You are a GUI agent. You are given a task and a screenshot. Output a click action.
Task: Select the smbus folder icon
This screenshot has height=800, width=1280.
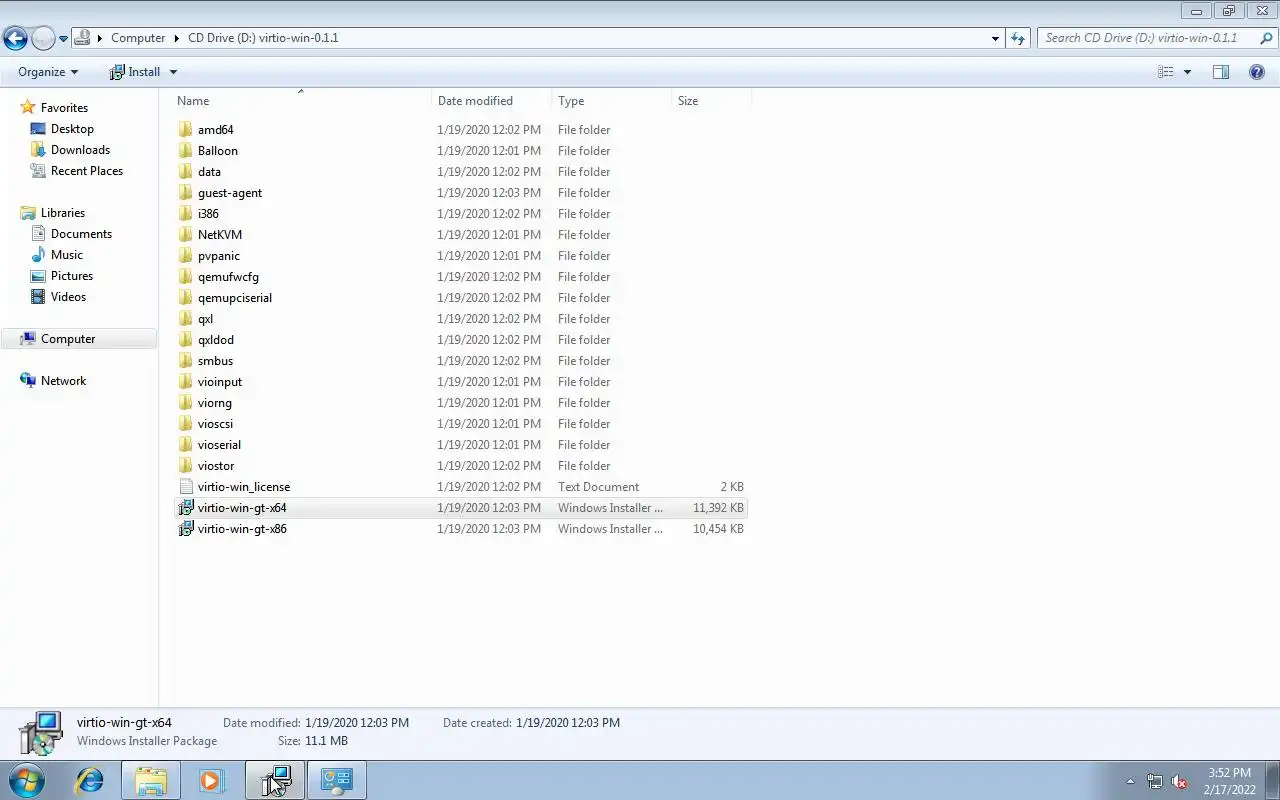pyautogui.click(x=185, y=361)
